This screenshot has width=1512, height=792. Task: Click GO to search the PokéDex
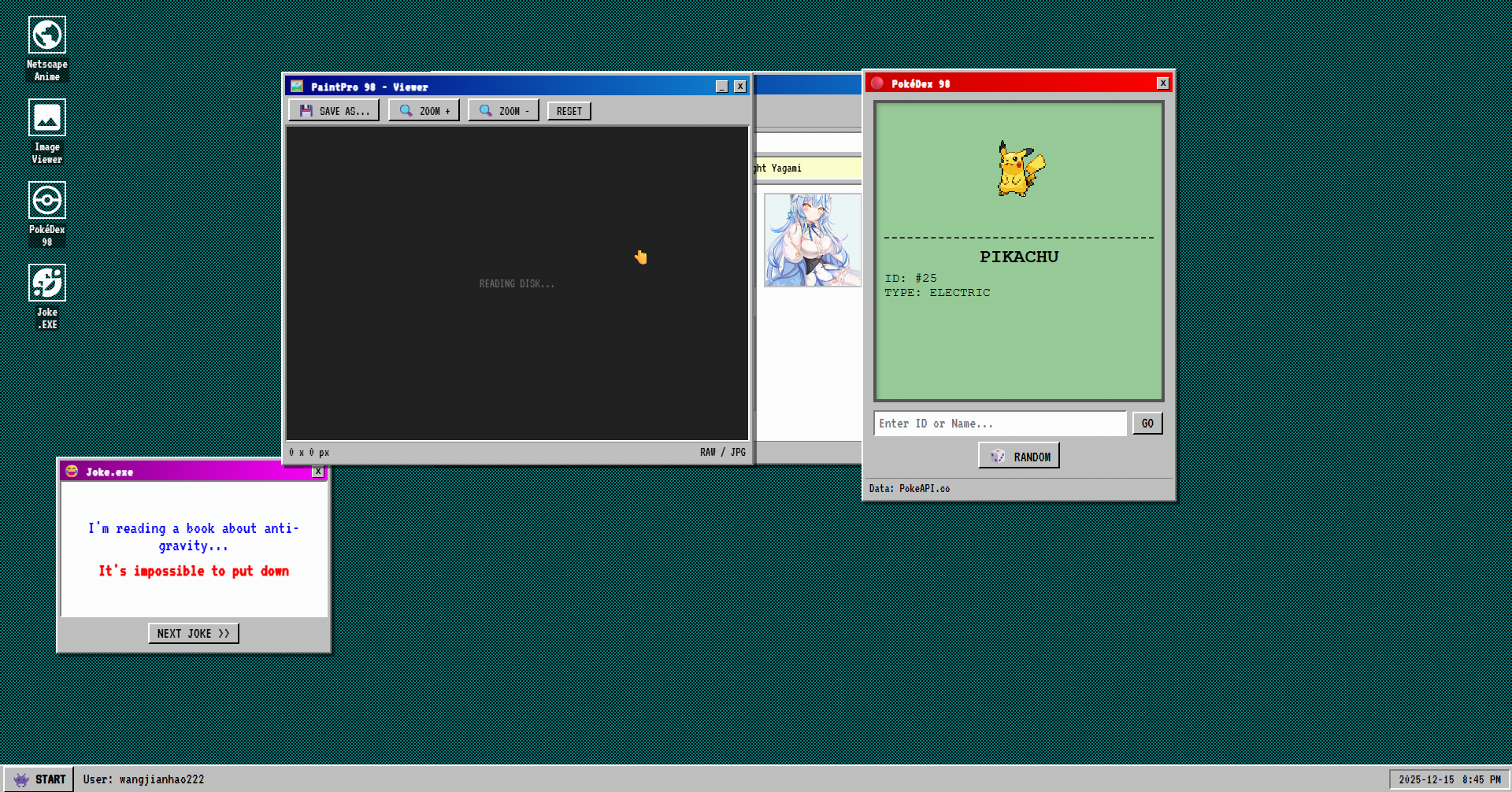[x=1147, y=424]
